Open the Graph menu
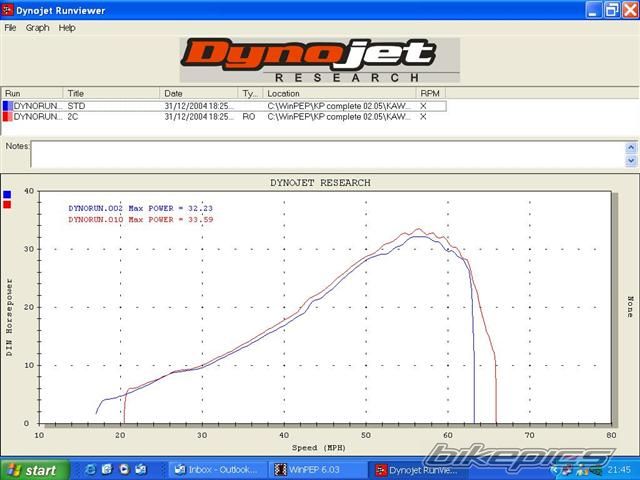The width and height of the screenshot is (640, 480). pos(38,28)
